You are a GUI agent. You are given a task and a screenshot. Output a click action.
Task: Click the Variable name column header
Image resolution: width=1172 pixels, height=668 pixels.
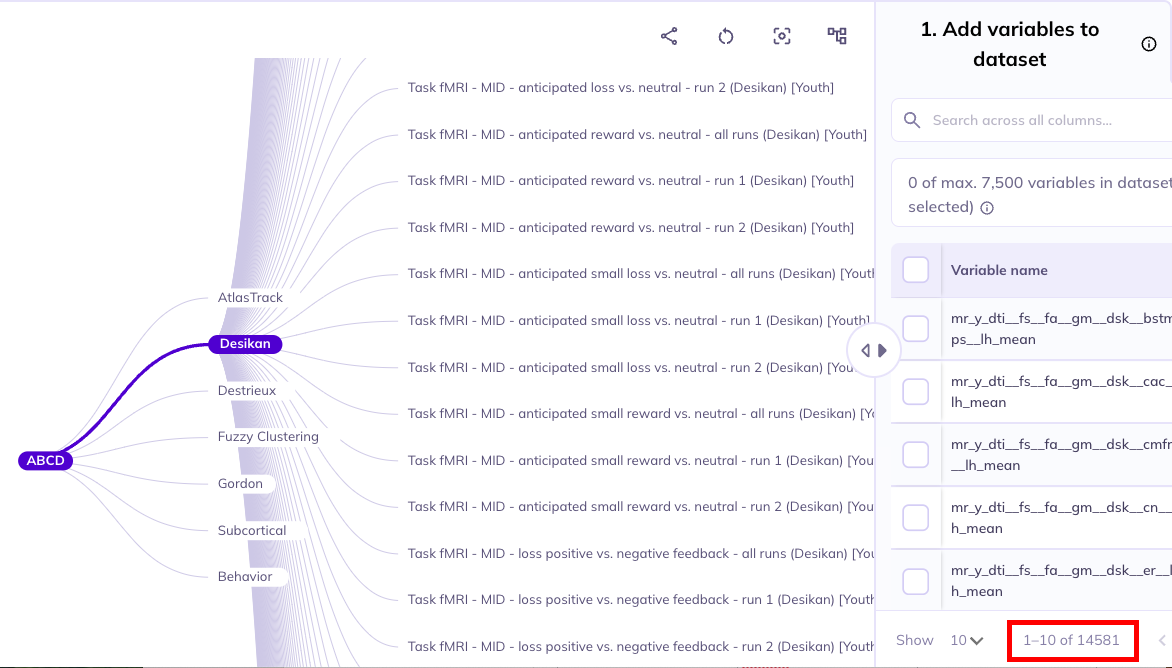pos(999,270)
